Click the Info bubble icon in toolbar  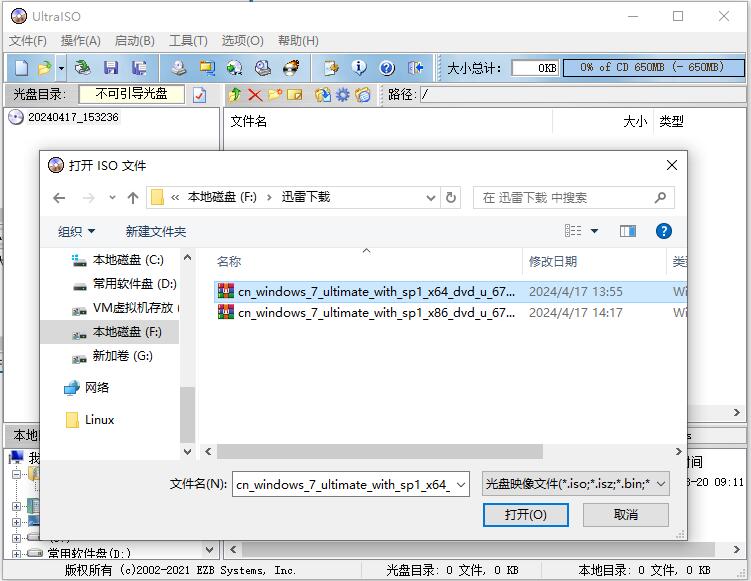coord(359,68)
